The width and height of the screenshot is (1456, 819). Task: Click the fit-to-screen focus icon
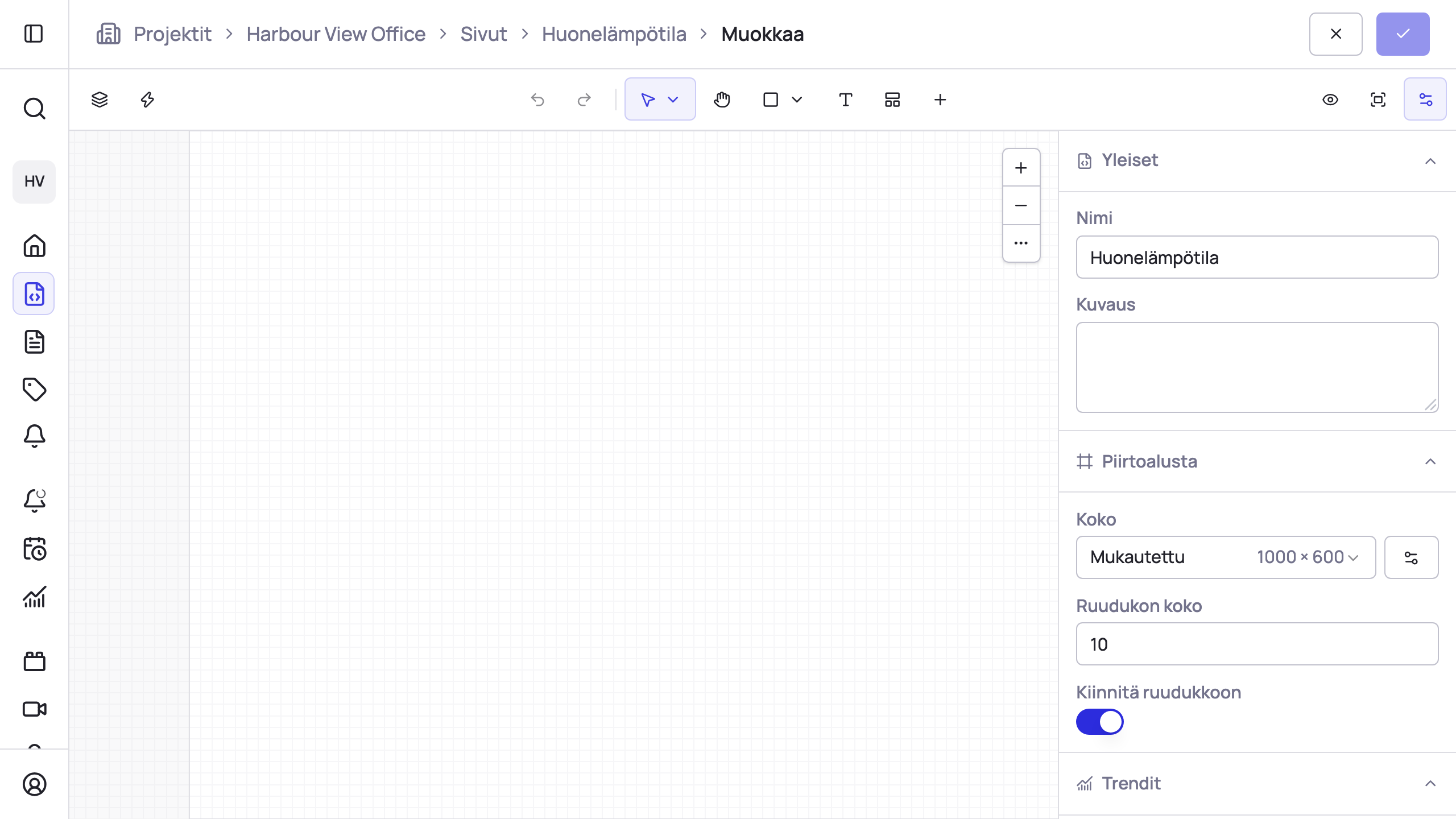point(1378,100)
